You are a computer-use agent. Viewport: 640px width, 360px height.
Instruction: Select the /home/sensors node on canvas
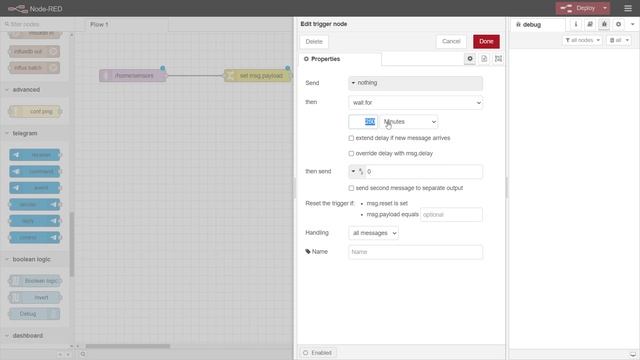pos(133,76)
